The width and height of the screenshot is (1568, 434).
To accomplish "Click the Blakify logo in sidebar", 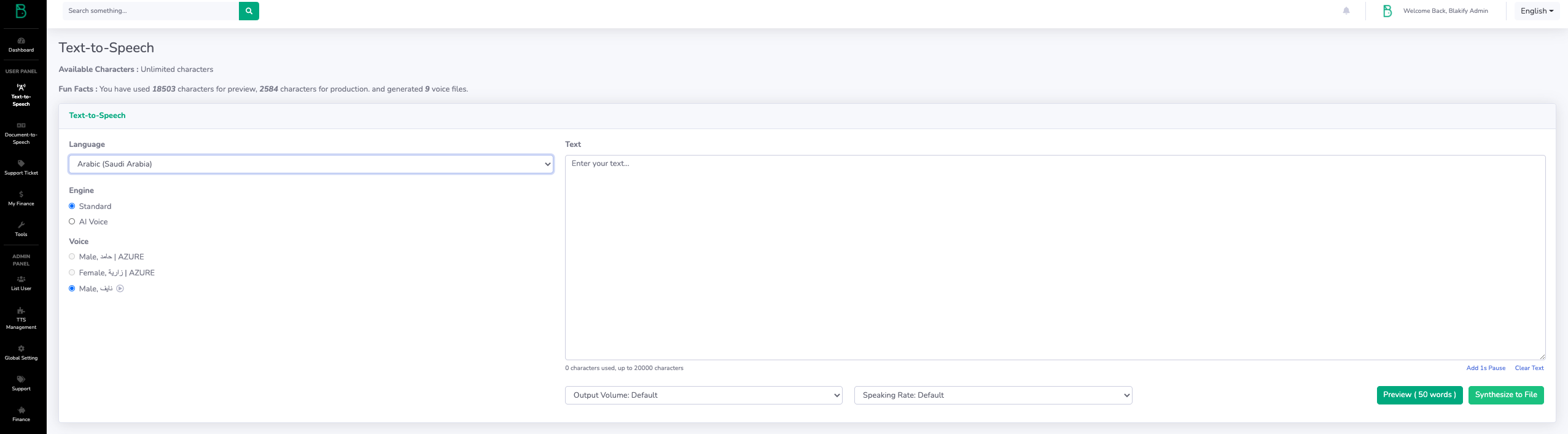I will [21, 11].
